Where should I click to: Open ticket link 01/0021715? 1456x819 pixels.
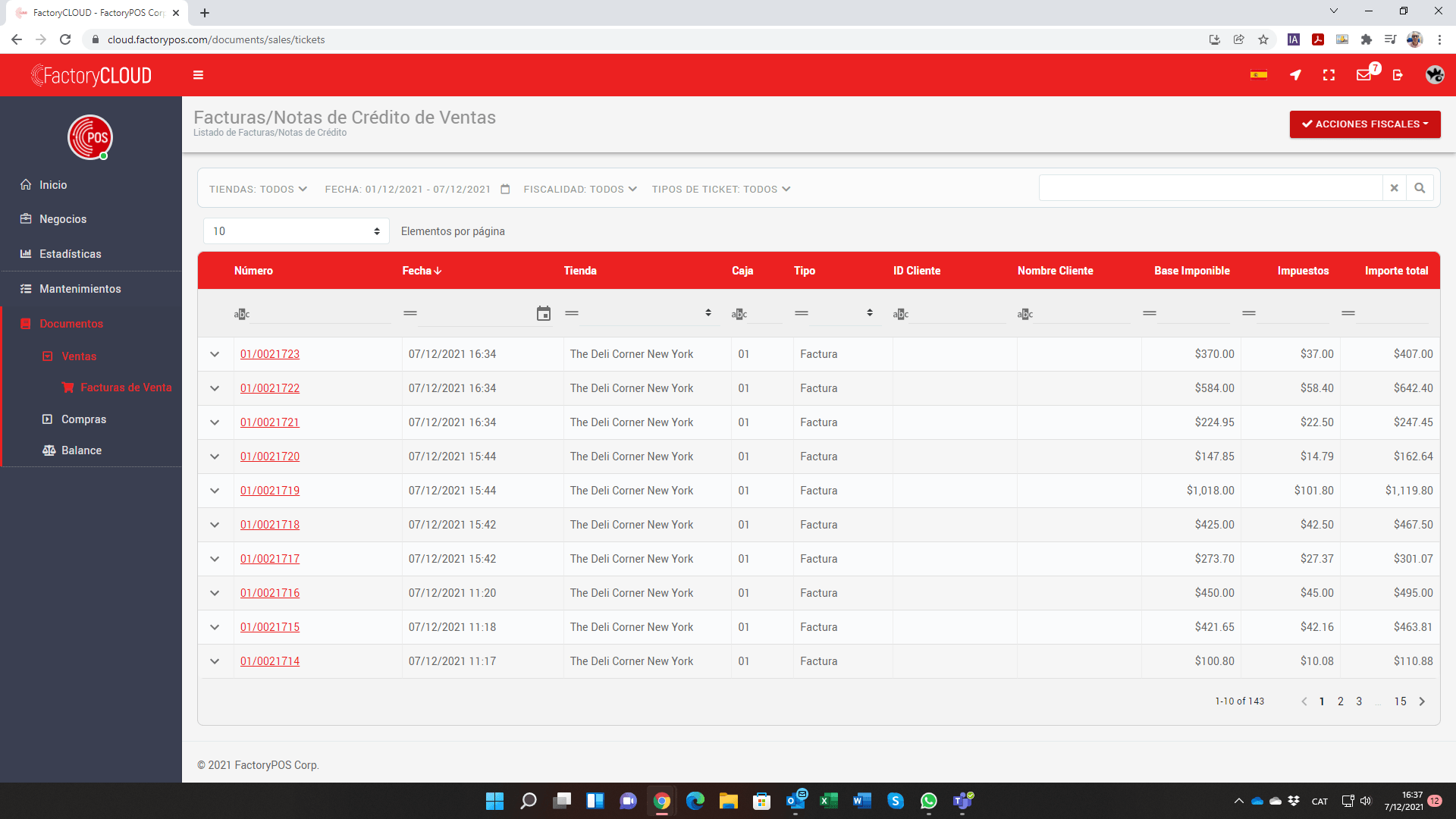click(x=270, y=627)
